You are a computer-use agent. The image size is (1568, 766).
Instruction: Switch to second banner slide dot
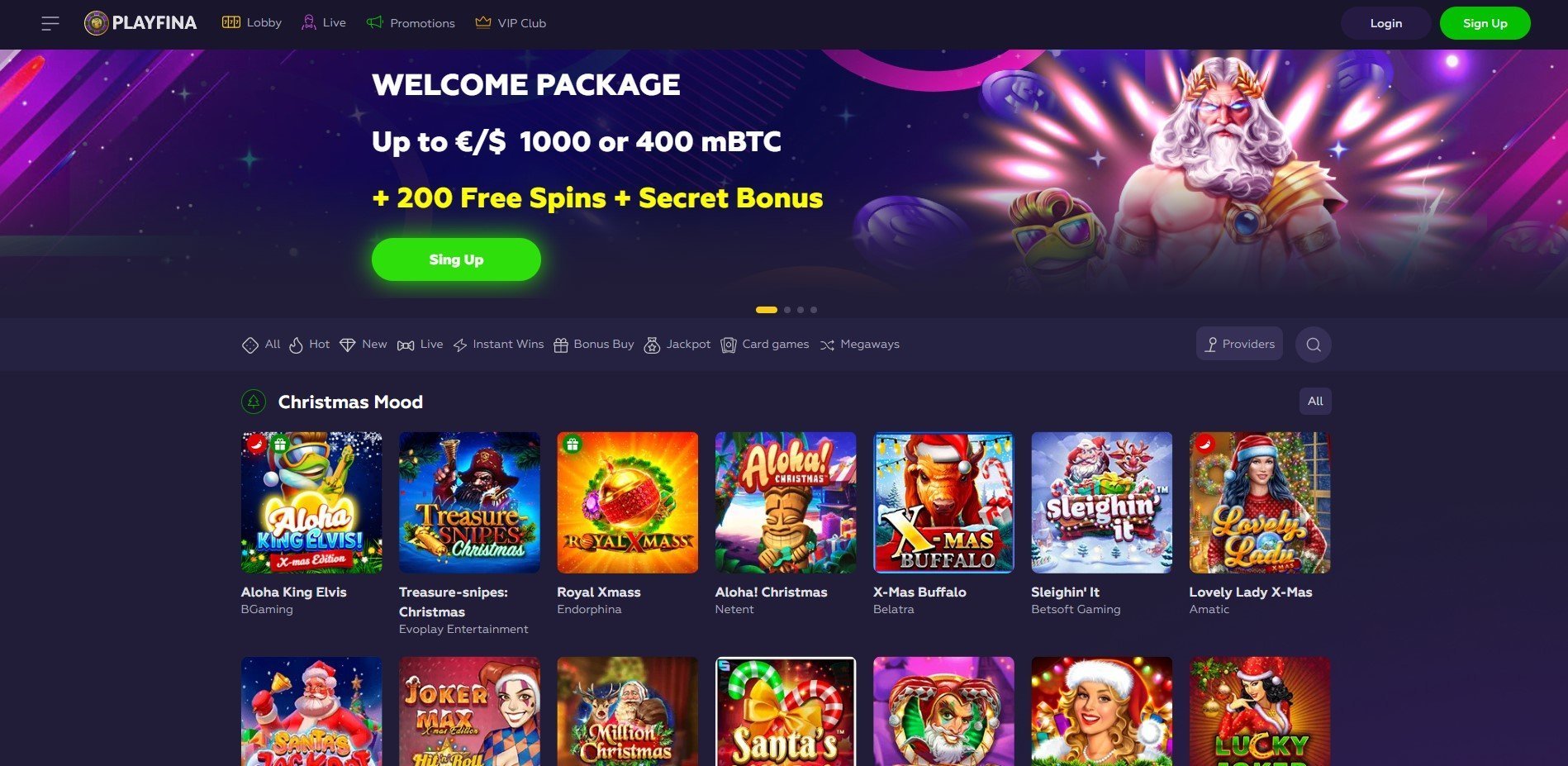tap(787, 310)
